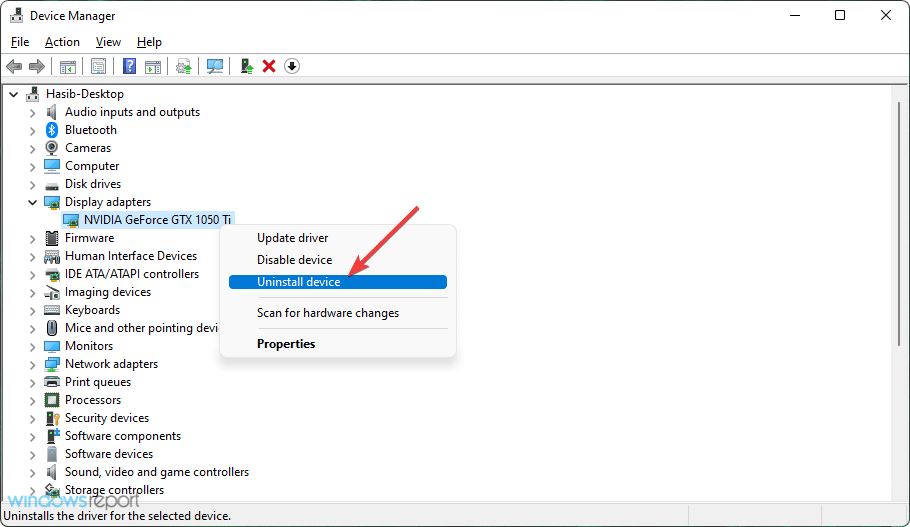This screenshot has height=527, width=910.
Task: Expand the Software devices category chevron
Action: pyautogui.click(x=32, y=454)
